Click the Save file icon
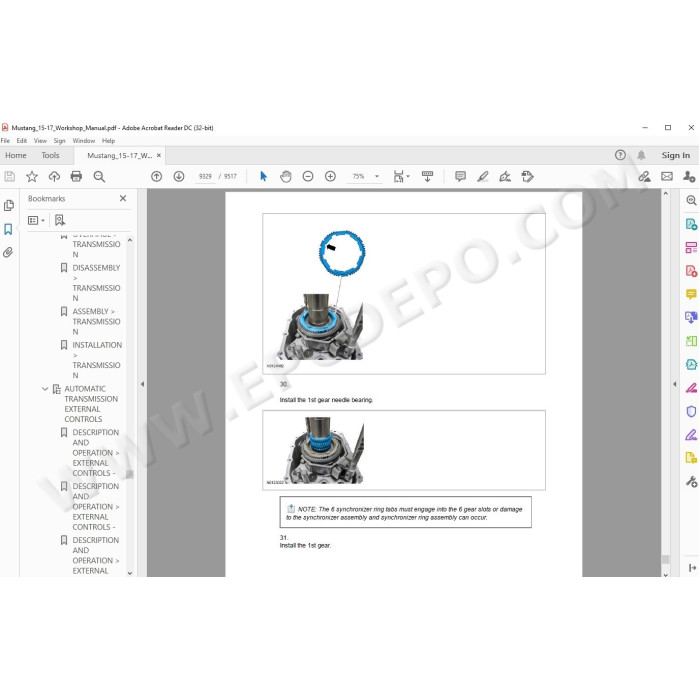Screen dimensions: 700x700 pyautogui.click(x=10, y=176)
